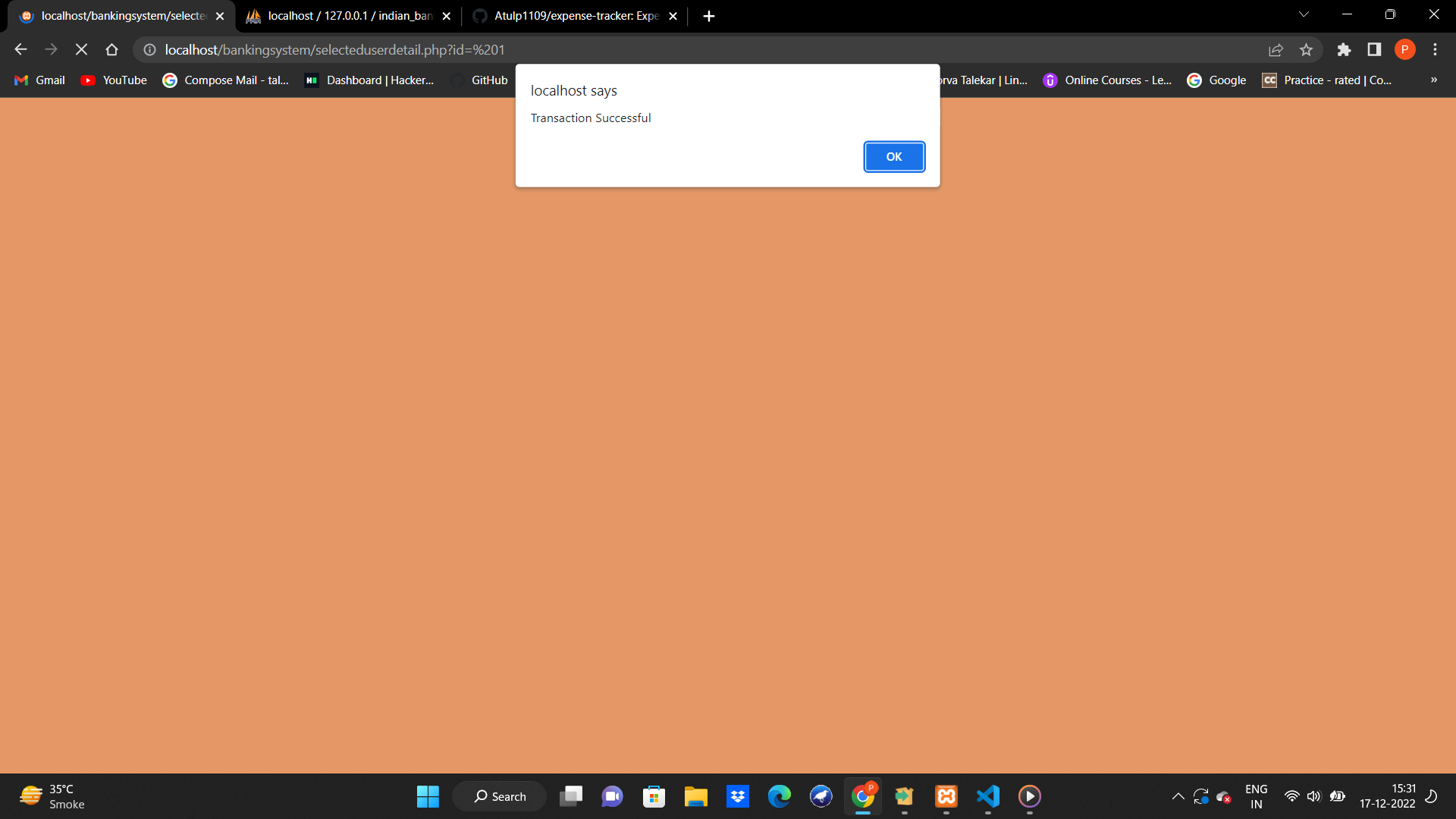1456x819 pixels.
Task: Click the Gmail bookmark icon
Action: pos(20,80)
